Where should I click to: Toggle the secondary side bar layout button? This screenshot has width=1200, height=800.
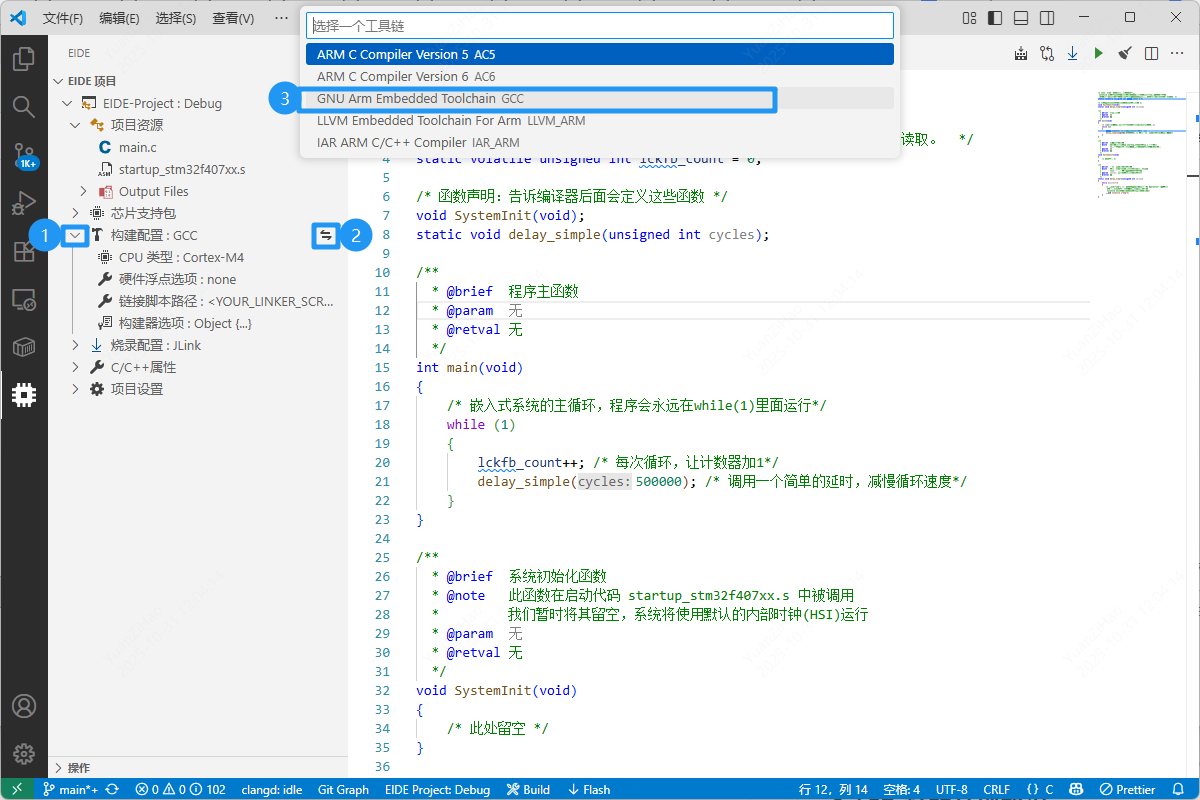(1047, 18)
